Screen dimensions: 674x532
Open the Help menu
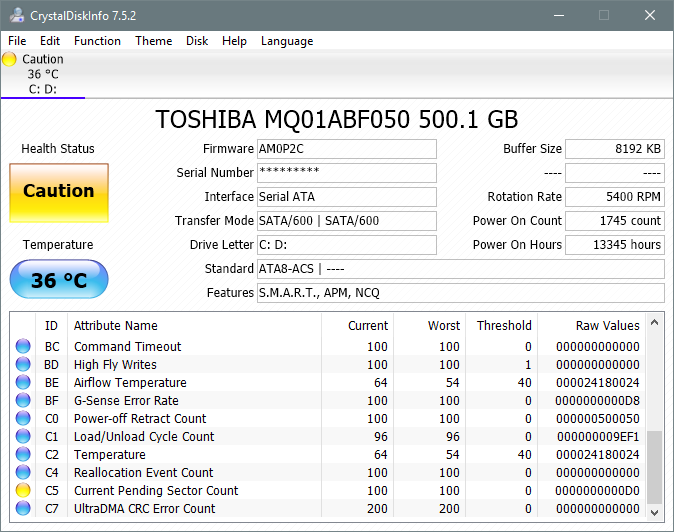[x=234, y=41]
